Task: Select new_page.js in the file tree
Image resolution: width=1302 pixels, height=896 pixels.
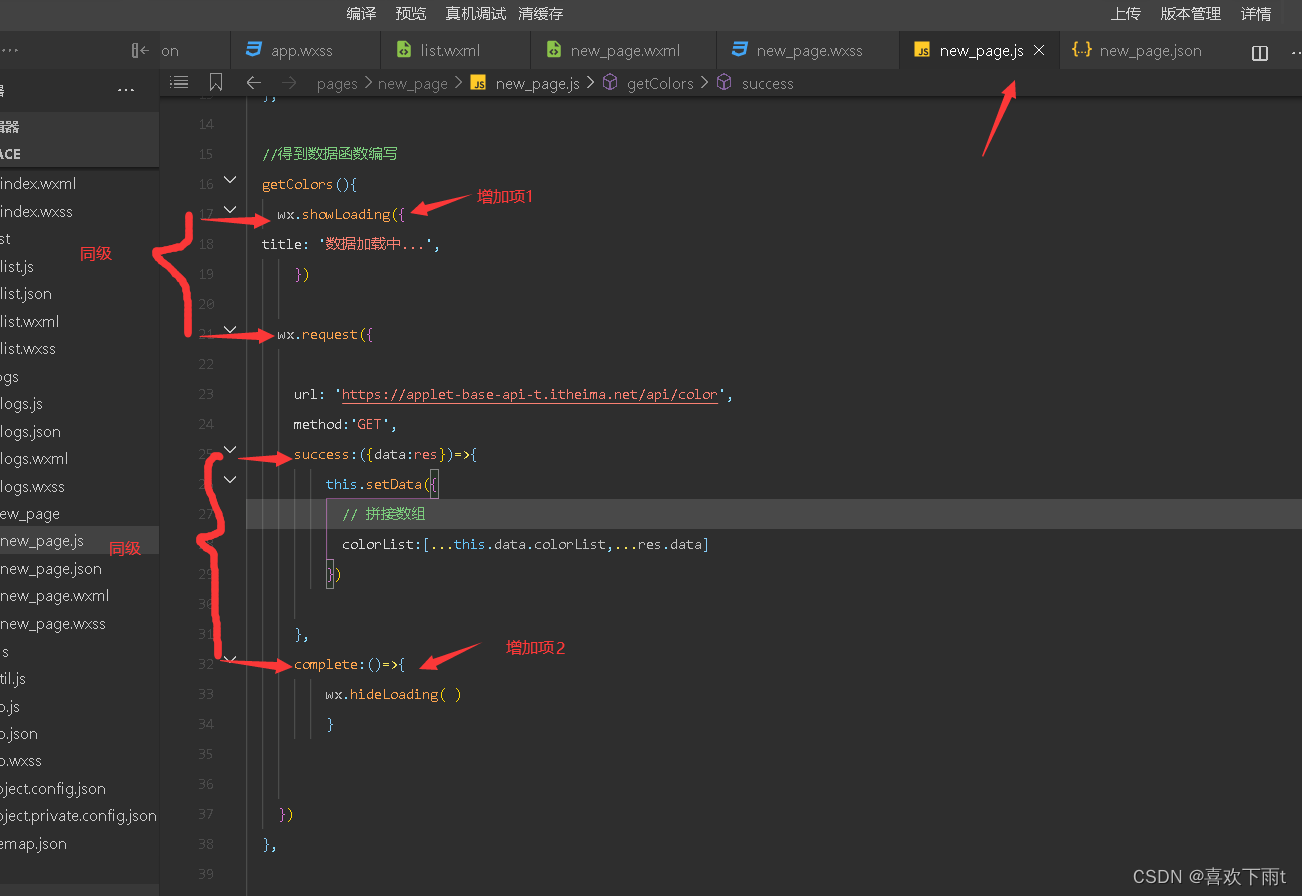Action: 79,541
